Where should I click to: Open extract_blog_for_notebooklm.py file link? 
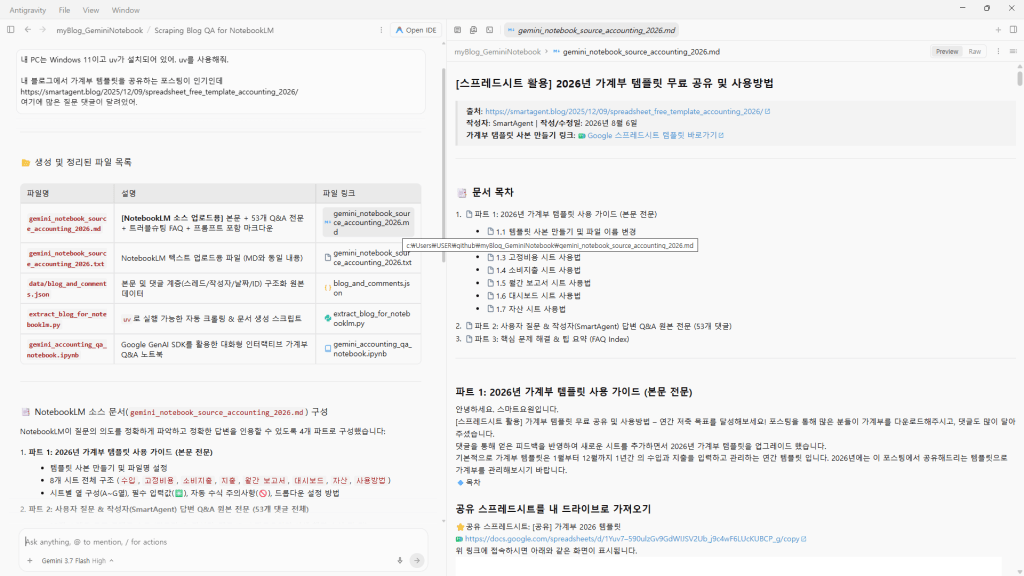tap(368, 318)
